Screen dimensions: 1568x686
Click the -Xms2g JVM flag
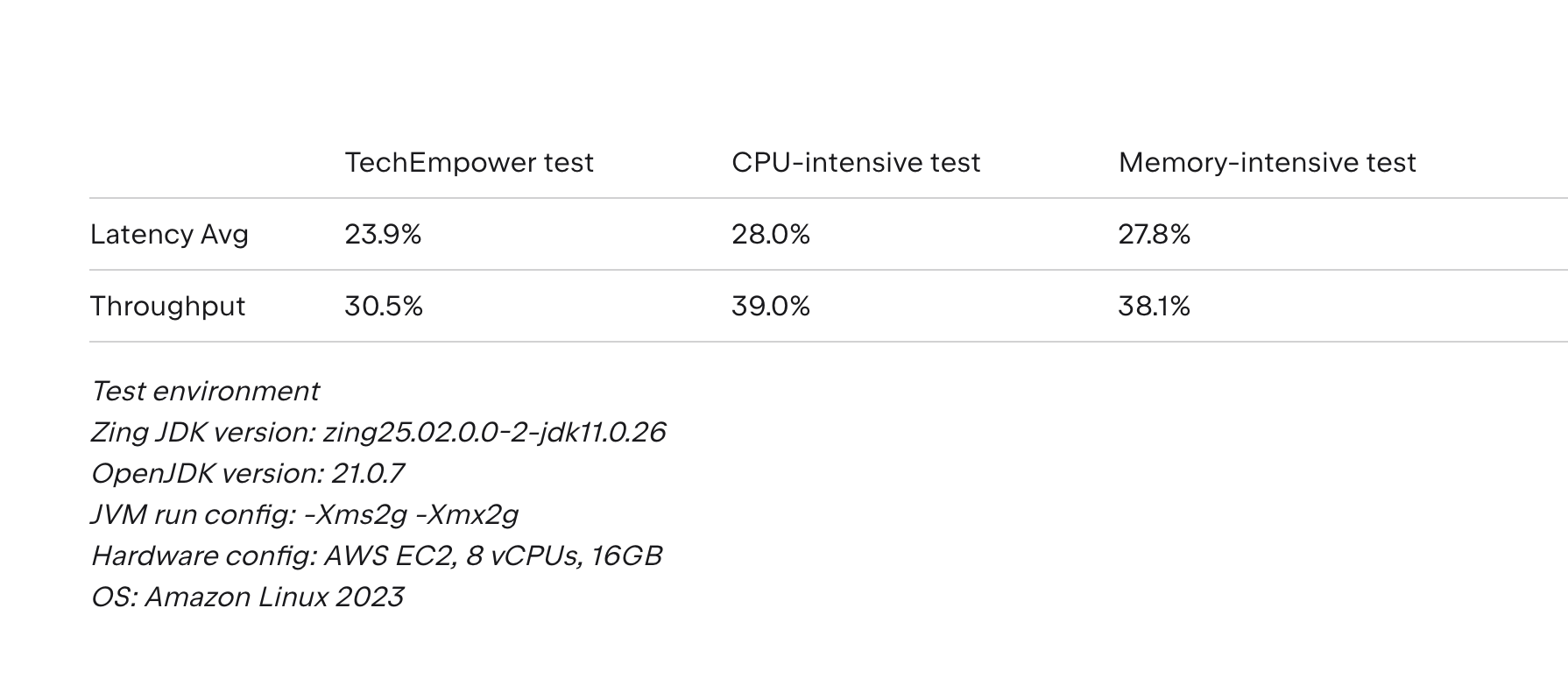355,514
